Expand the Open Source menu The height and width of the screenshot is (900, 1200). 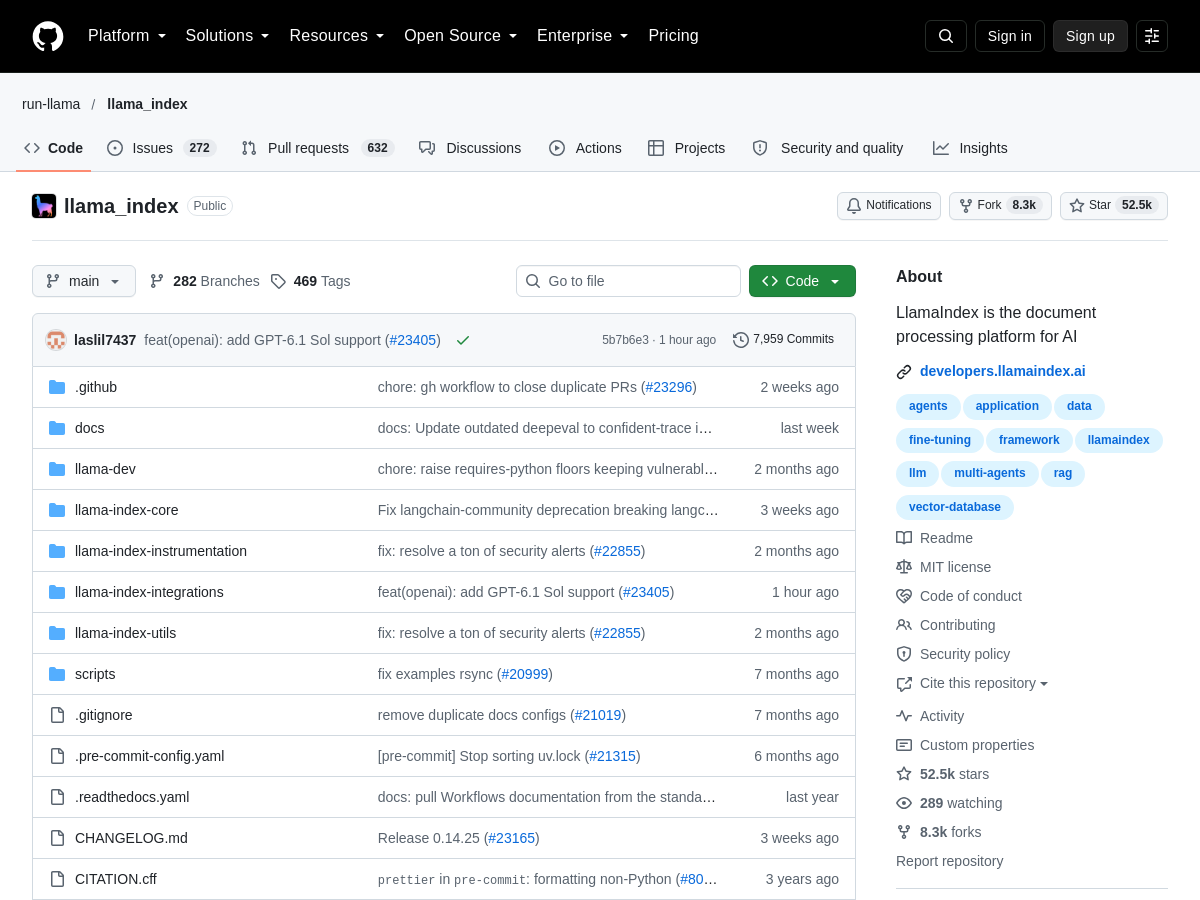(461, 36)
